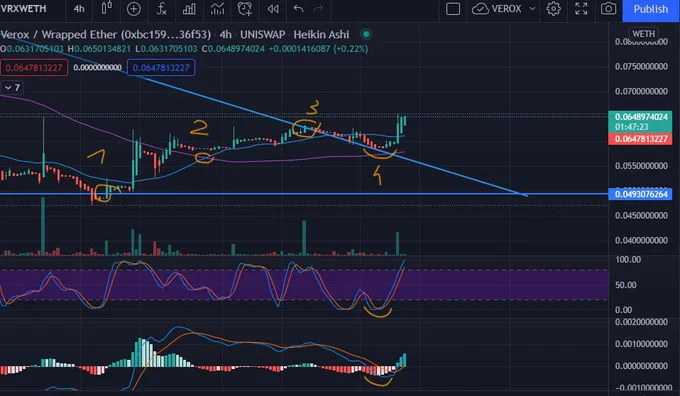
Task: Click the compare or add symbol plus icon
Action: [x=134, y=9]
